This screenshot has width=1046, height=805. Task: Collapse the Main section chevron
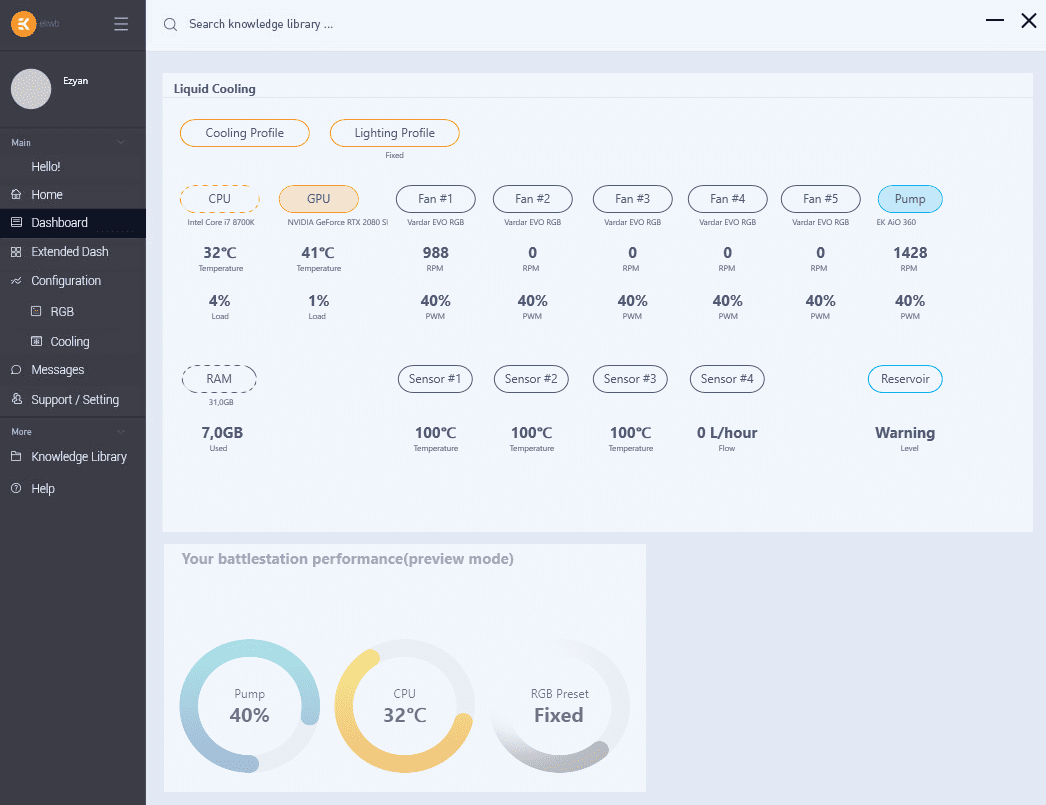tap(121, 143)
